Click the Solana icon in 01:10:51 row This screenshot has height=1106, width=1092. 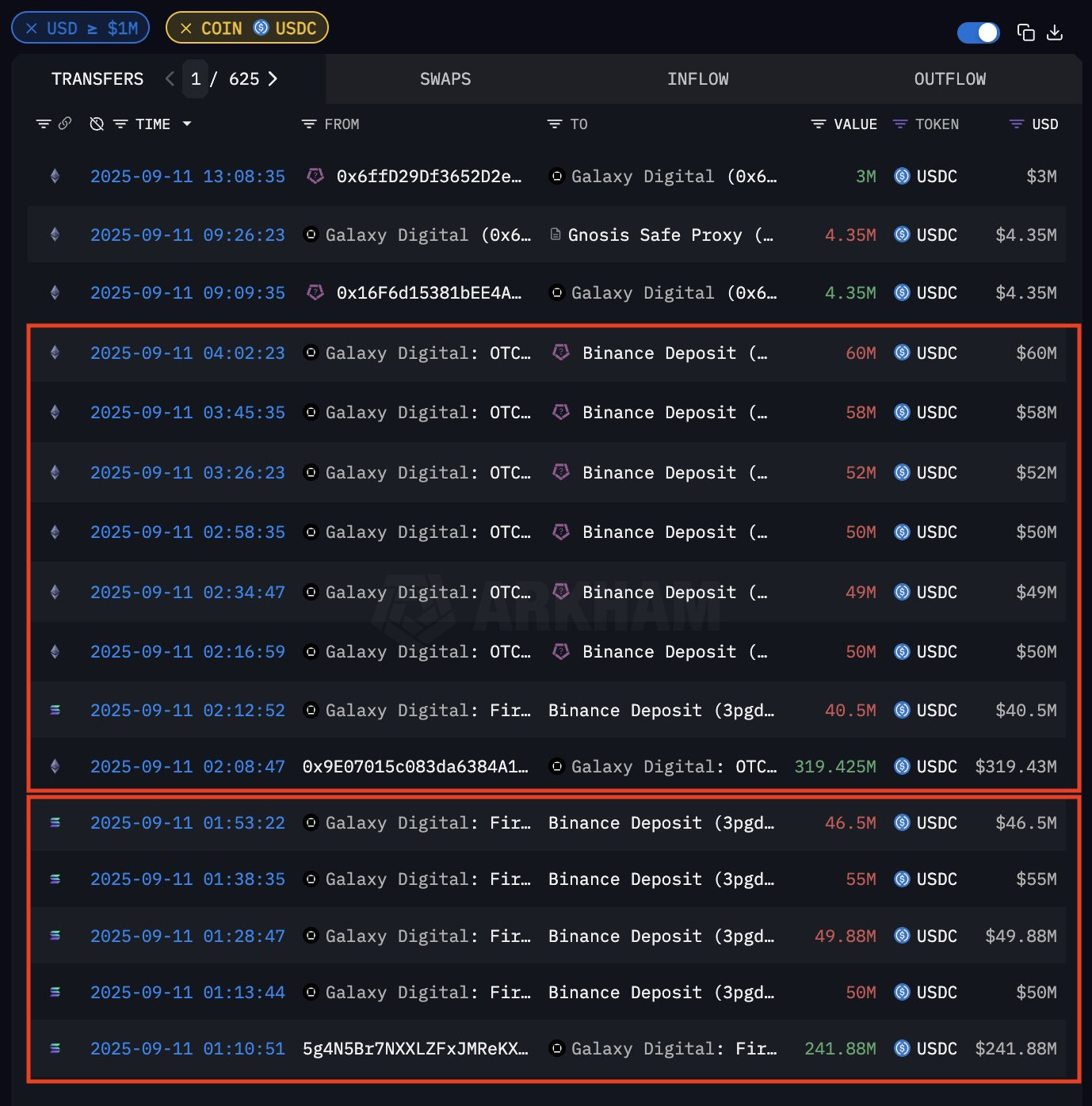coord(55,1048)
